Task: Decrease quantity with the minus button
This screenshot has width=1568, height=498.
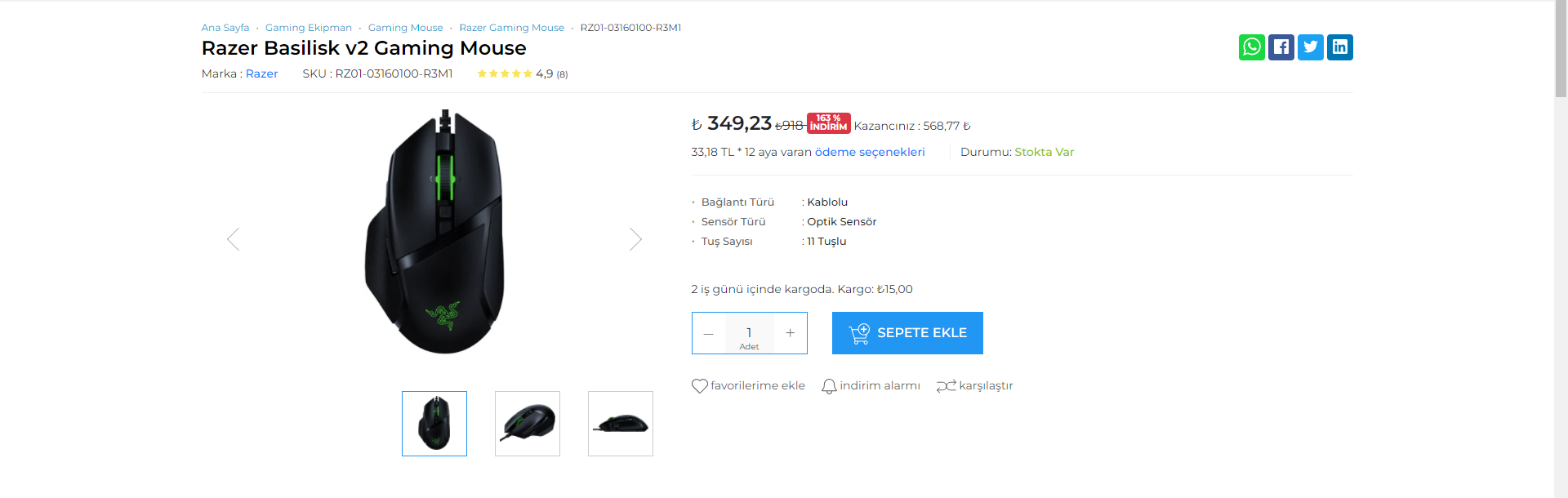Action: coord(708,333)
